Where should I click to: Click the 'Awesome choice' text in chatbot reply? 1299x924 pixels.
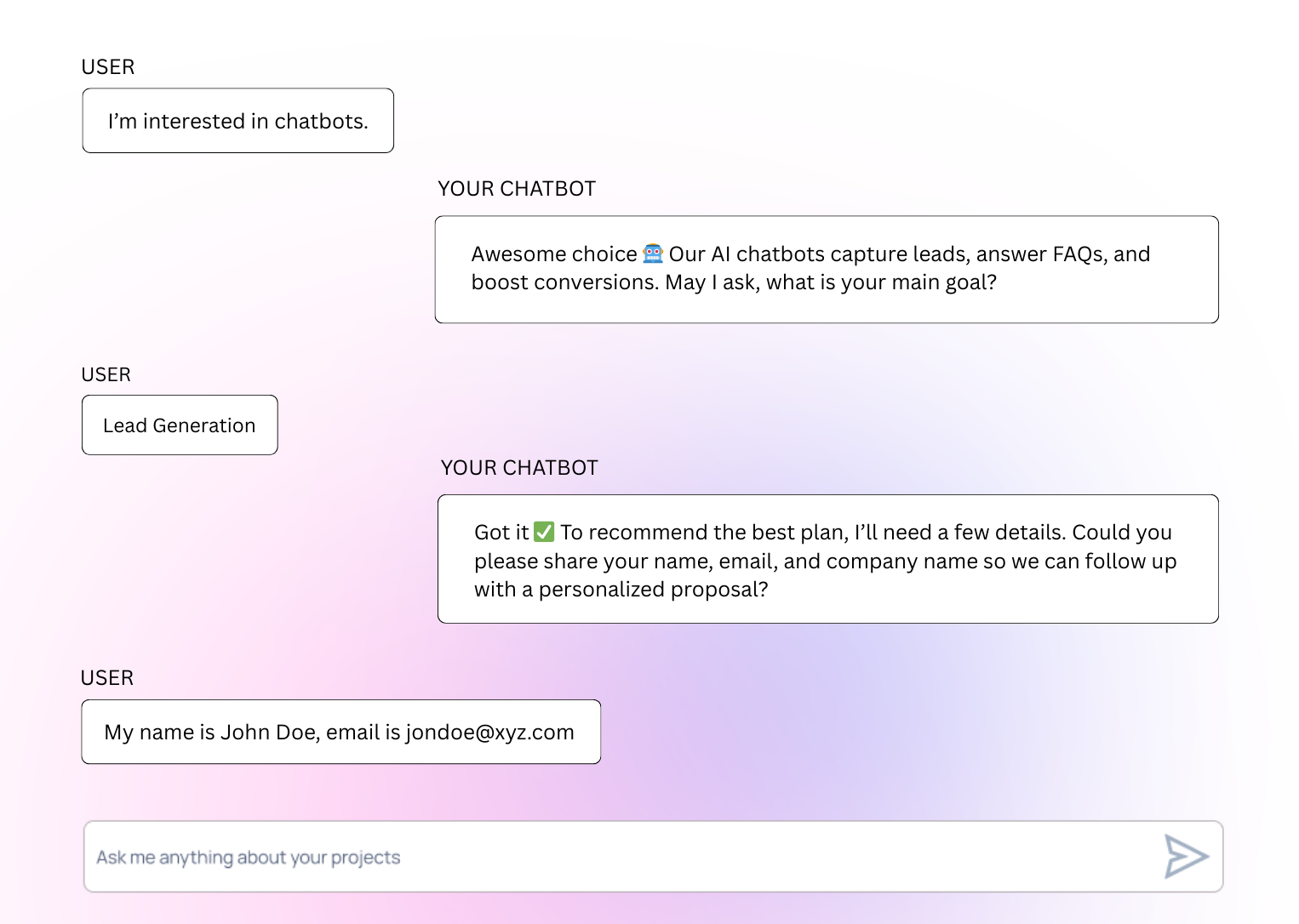click(553, 254)
